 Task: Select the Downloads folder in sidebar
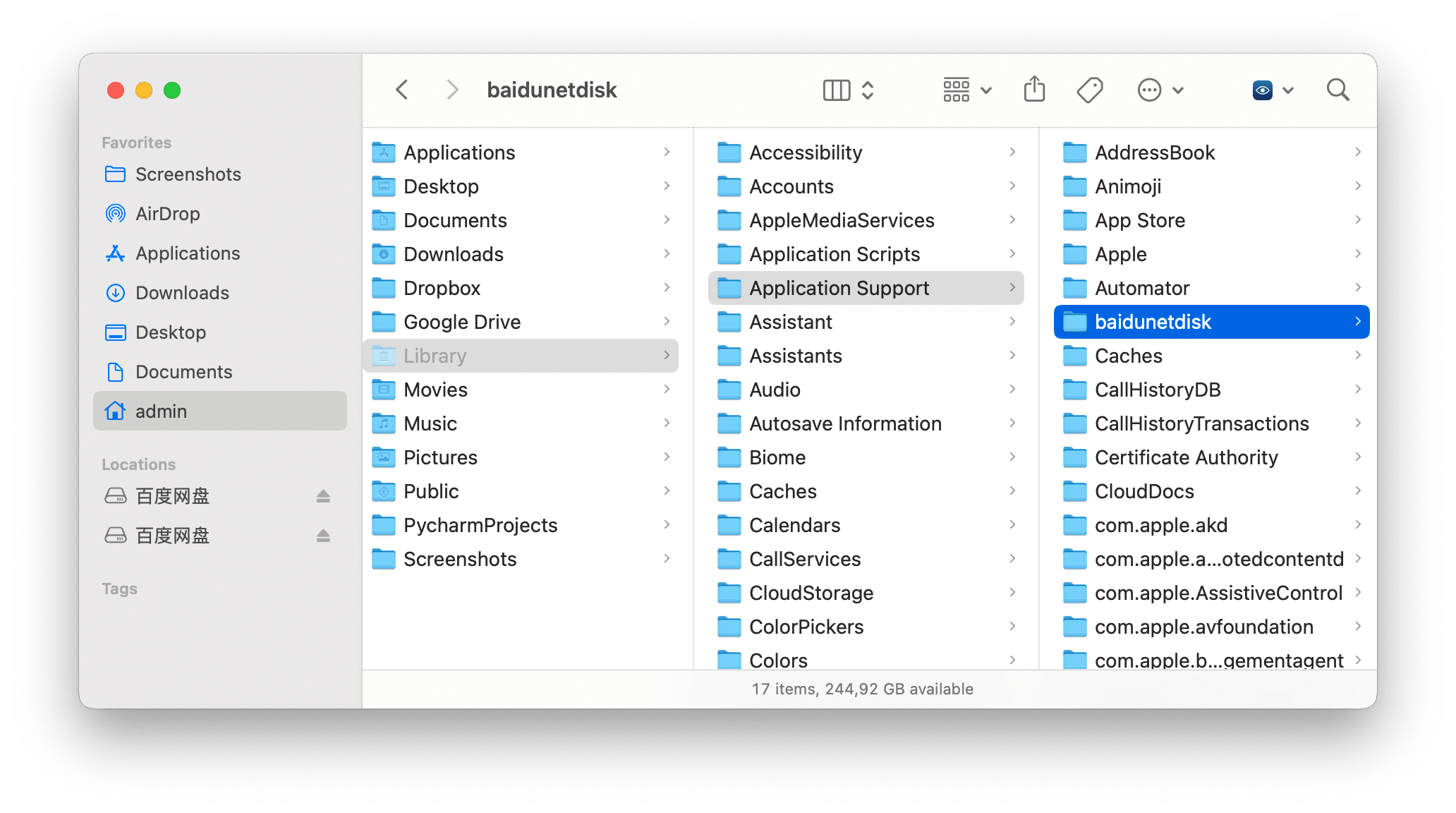coord(181,292)
